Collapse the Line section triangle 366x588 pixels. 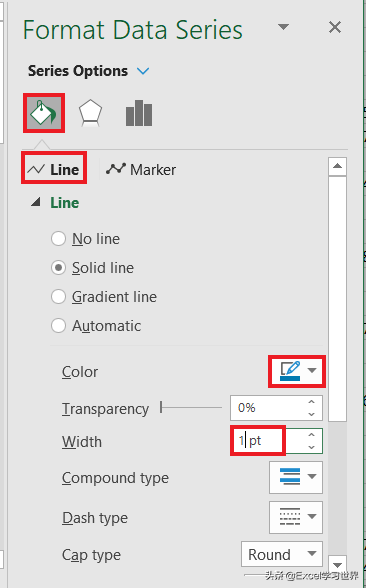(36, 202)
